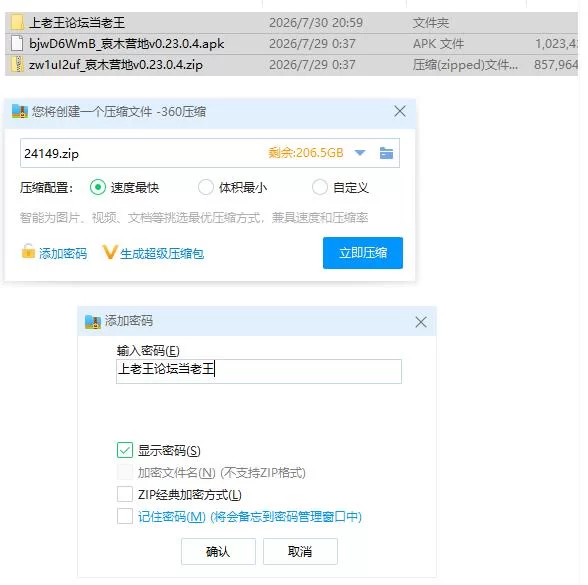Expand the save path dropdown arrow
Screen dimensions: 588x585
tap(360, 153)
